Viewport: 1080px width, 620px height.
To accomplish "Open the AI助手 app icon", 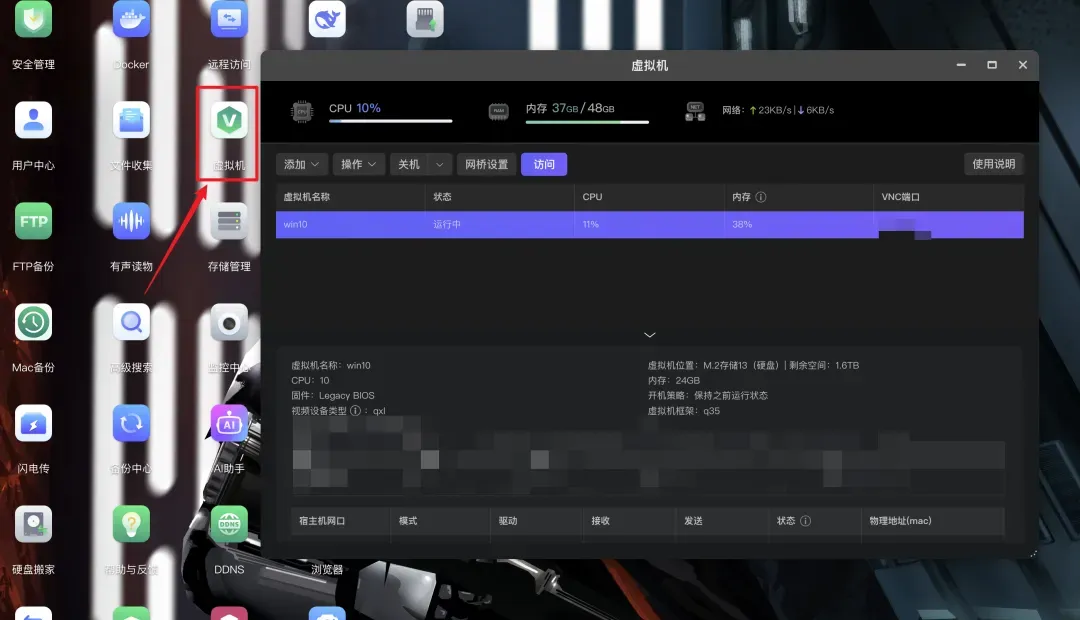I will click(229, 423).
